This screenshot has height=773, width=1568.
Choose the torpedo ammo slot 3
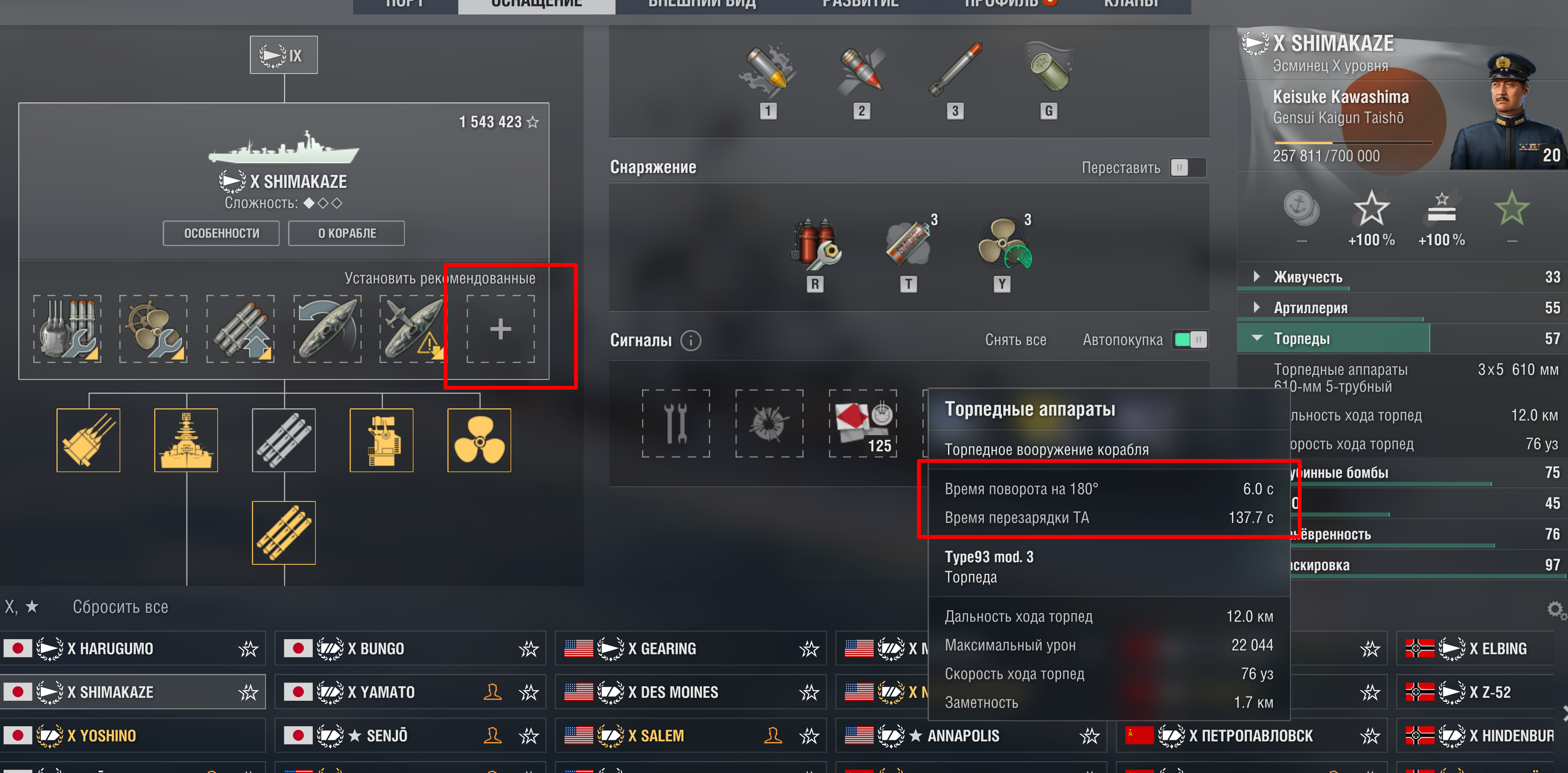(955, 70)
